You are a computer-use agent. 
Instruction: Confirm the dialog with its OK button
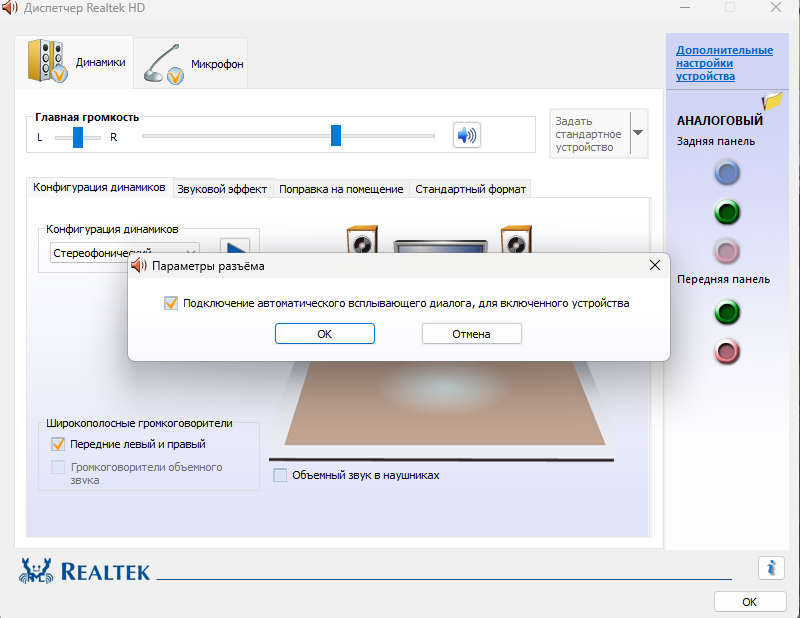tap(325, 334)
